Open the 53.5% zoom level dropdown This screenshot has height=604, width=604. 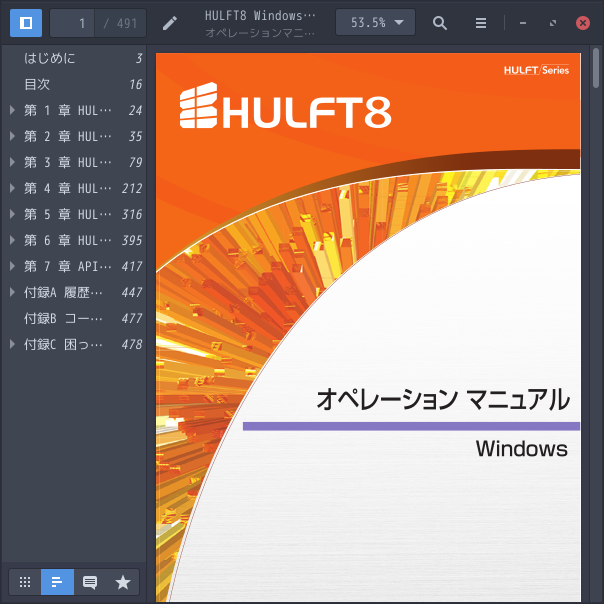375,23
